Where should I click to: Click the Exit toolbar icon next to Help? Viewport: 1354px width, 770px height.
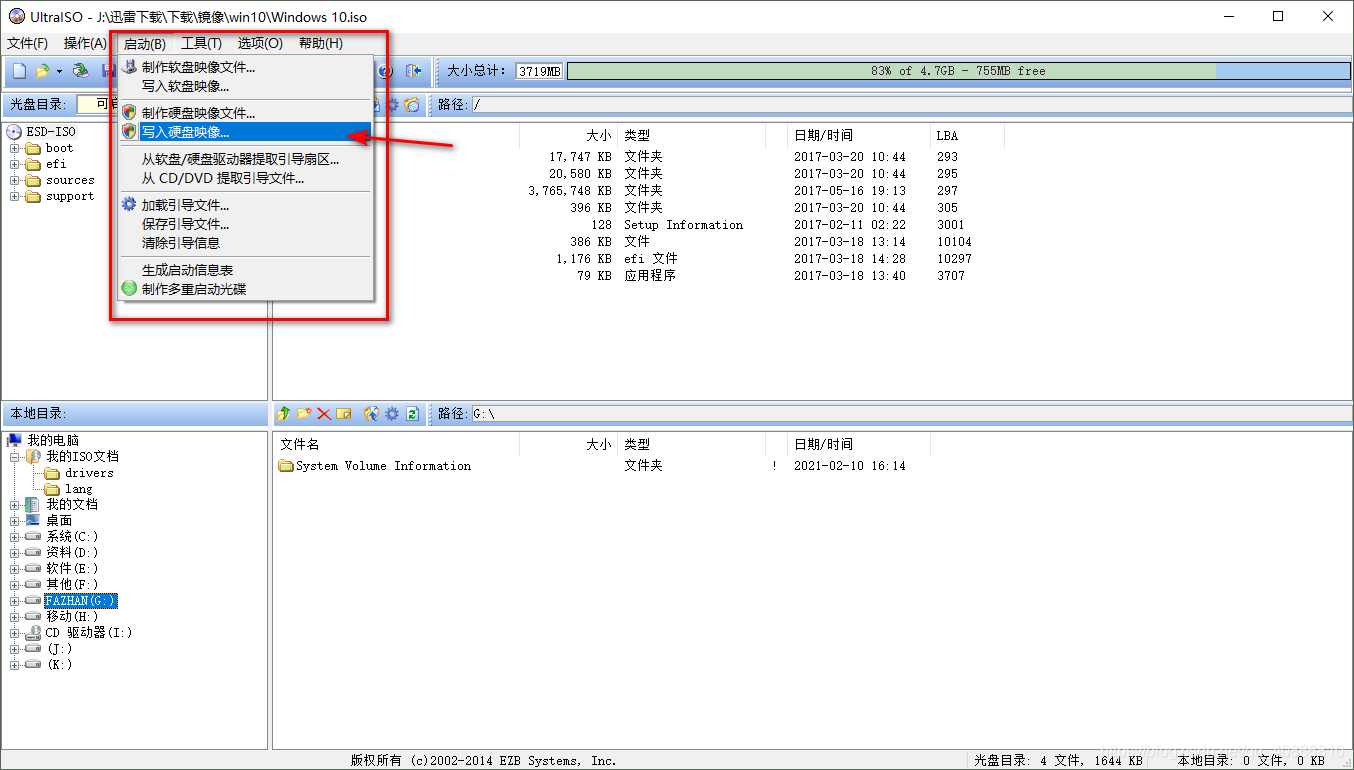pyautogui.click(x=412, y=71)
